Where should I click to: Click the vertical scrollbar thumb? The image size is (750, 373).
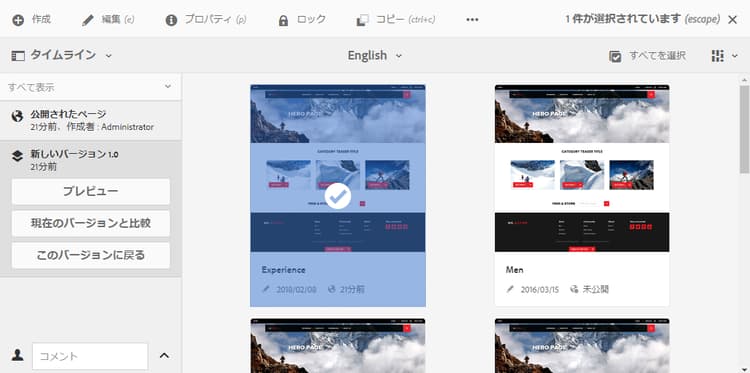point(744,129)
